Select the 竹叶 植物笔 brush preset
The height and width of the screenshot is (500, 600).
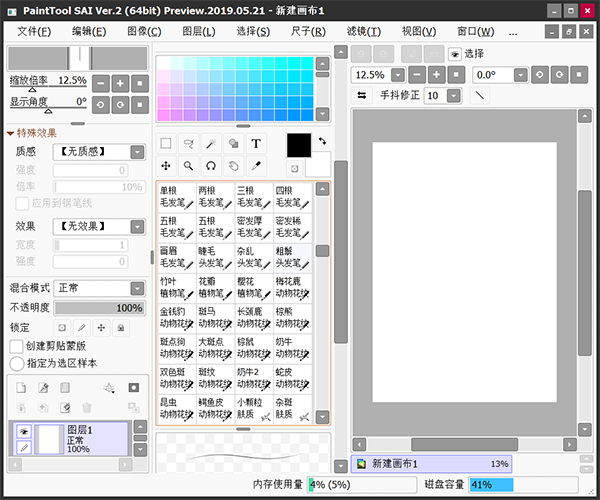pyautogui.click(x=176, y=288)
